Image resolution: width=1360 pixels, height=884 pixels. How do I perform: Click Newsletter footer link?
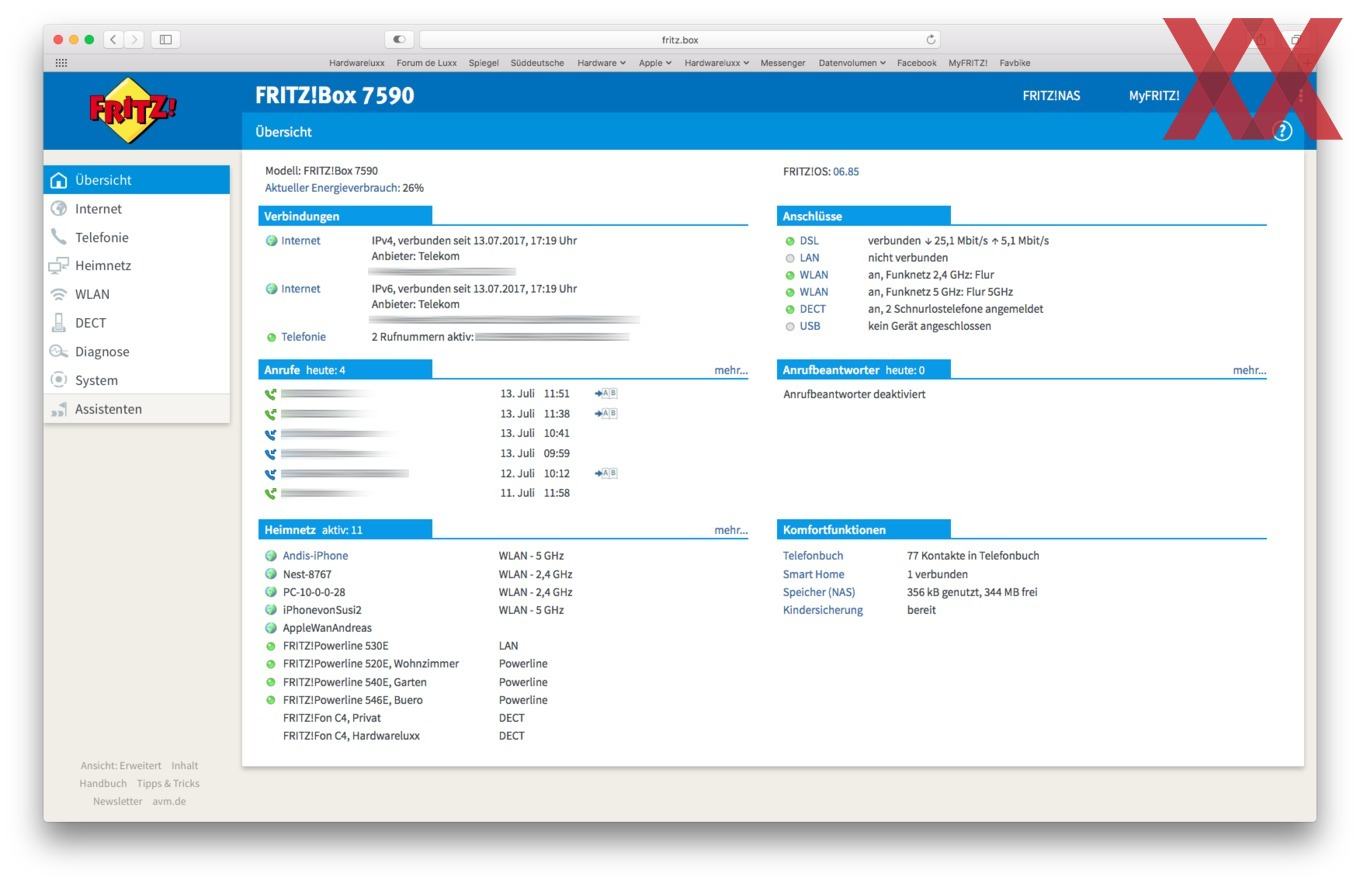click(117, 802)
